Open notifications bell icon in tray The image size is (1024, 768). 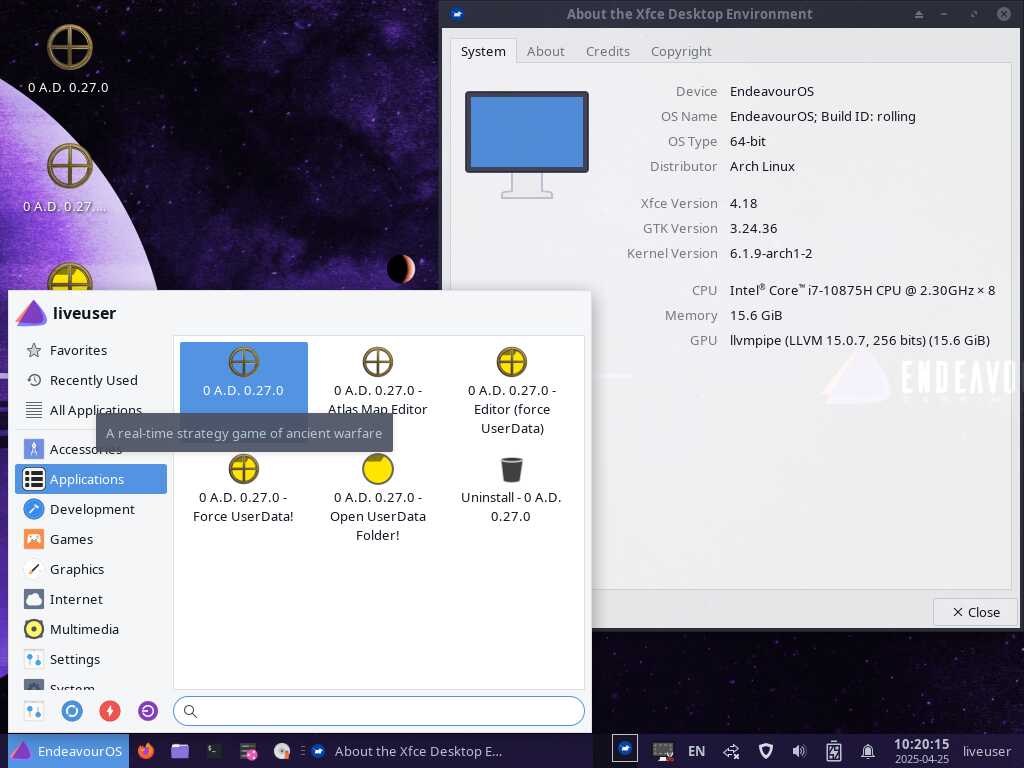pyautogui.click(x=868, y=751)
